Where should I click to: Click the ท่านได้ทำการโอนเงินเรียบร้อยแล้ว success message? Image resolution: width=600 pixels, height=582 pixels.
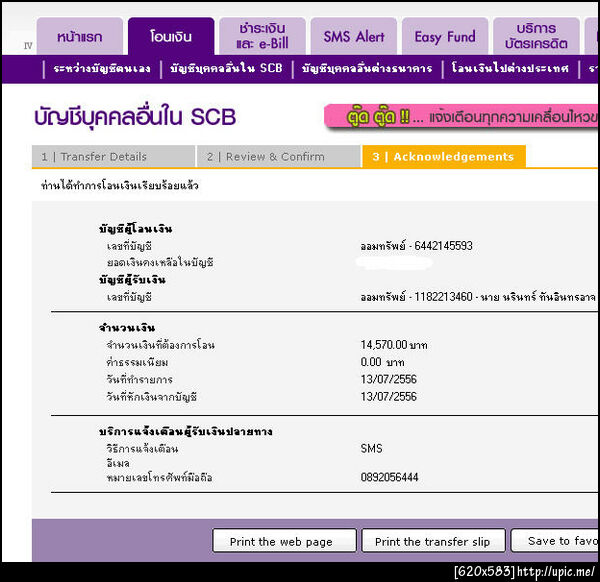click(120, 186)
